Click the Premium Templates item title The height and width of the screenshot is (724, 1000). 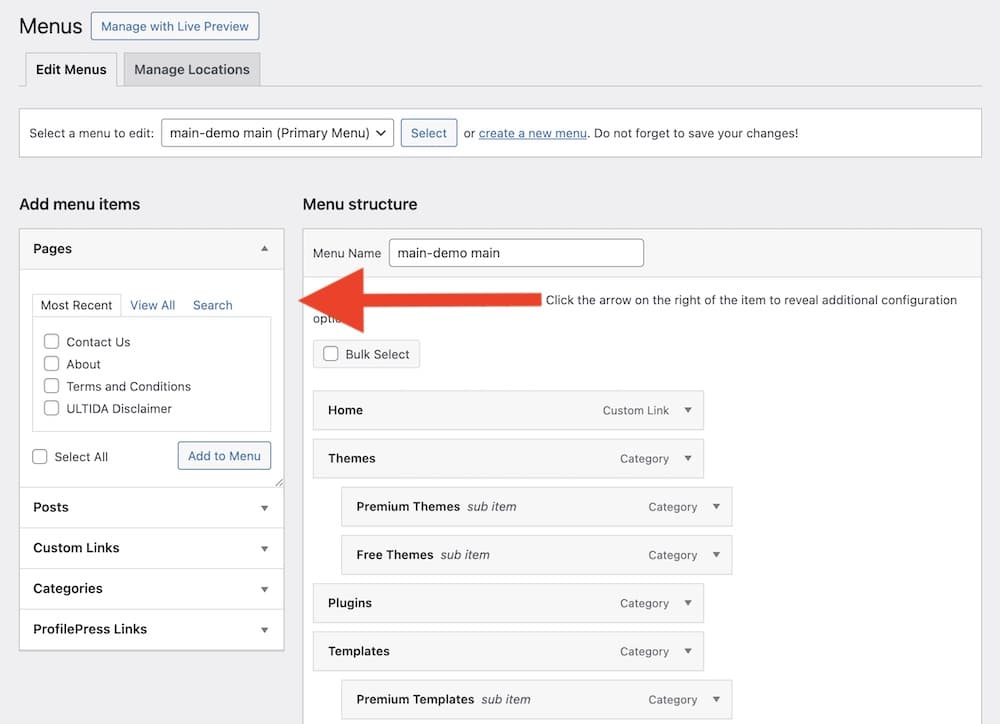point(415,700)
